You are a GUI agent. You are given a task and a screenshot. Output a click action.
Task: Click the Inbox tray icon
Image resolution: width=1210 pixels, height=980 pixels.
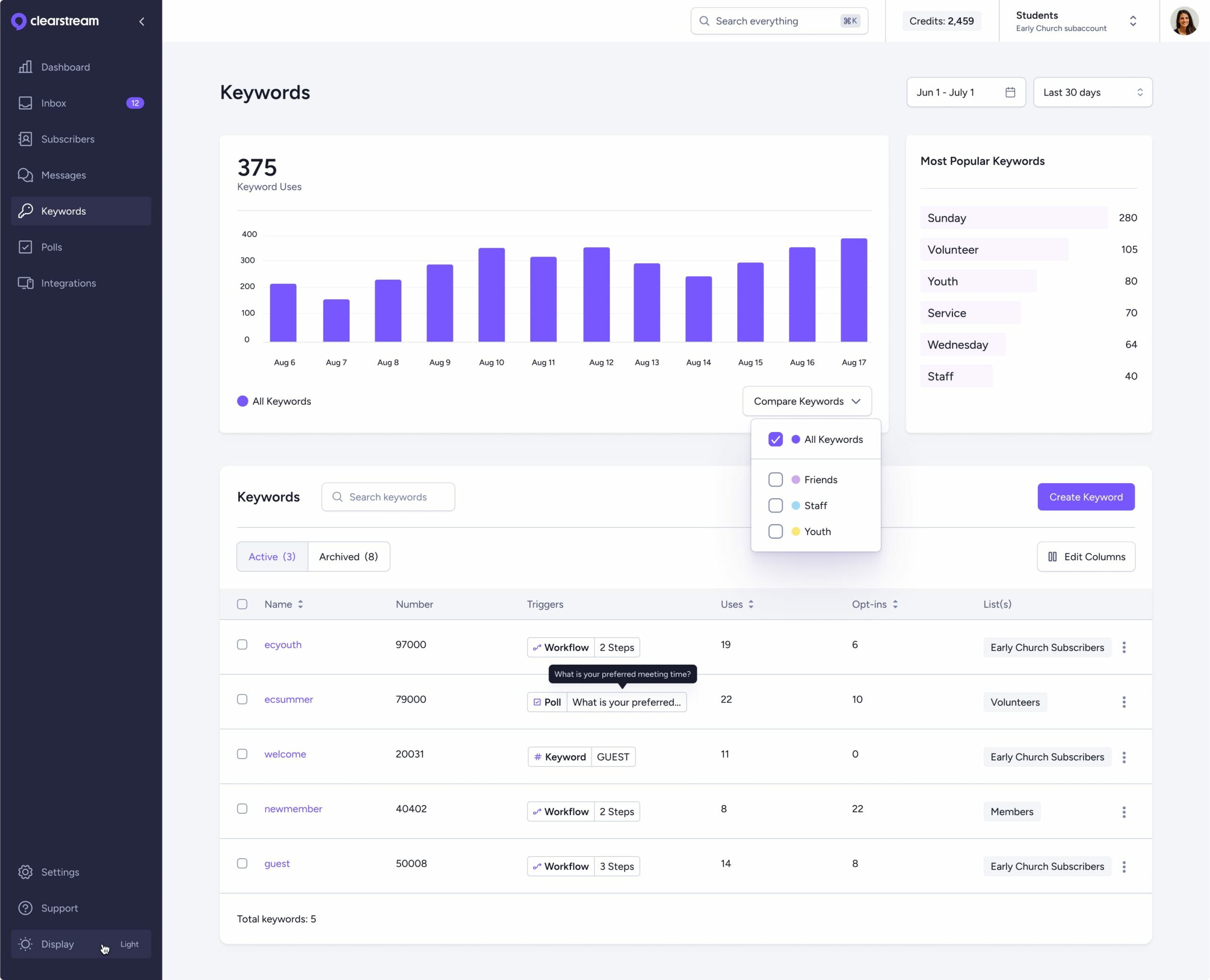click(26, 104)
